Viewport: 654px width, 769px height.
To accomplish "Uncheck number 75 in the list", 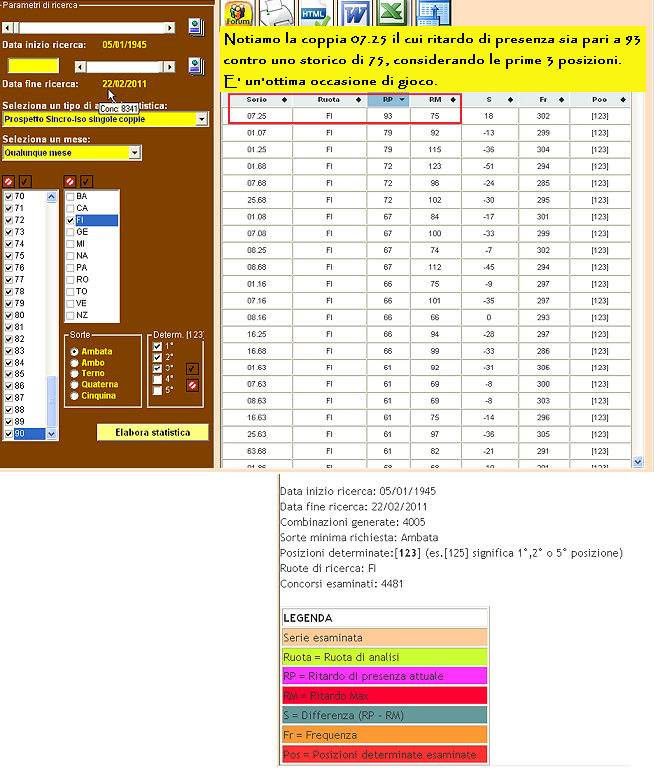I will click(10, 255).
